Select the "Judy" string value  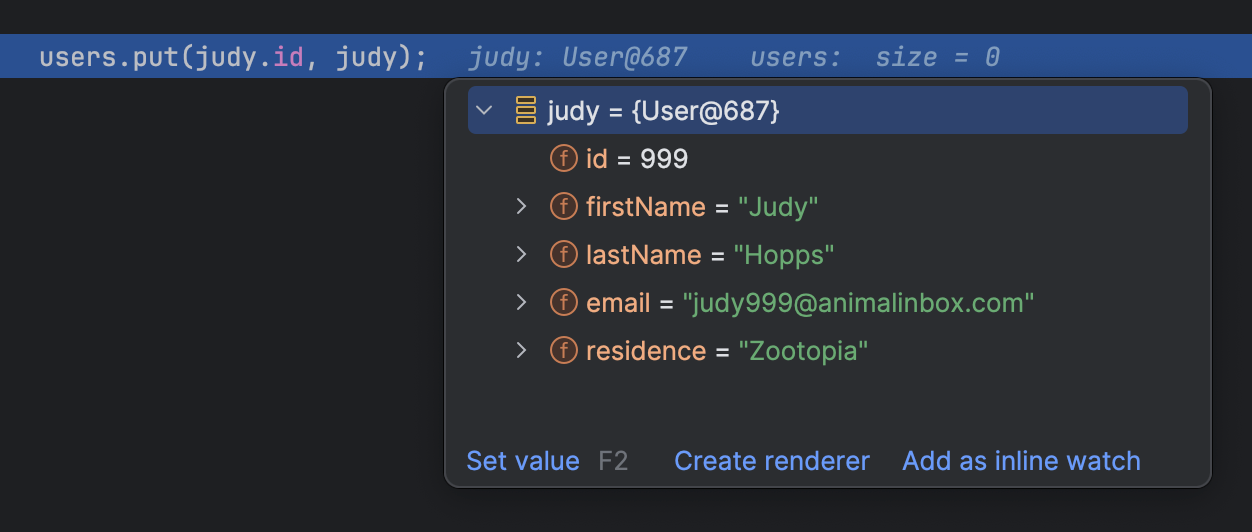778,207
